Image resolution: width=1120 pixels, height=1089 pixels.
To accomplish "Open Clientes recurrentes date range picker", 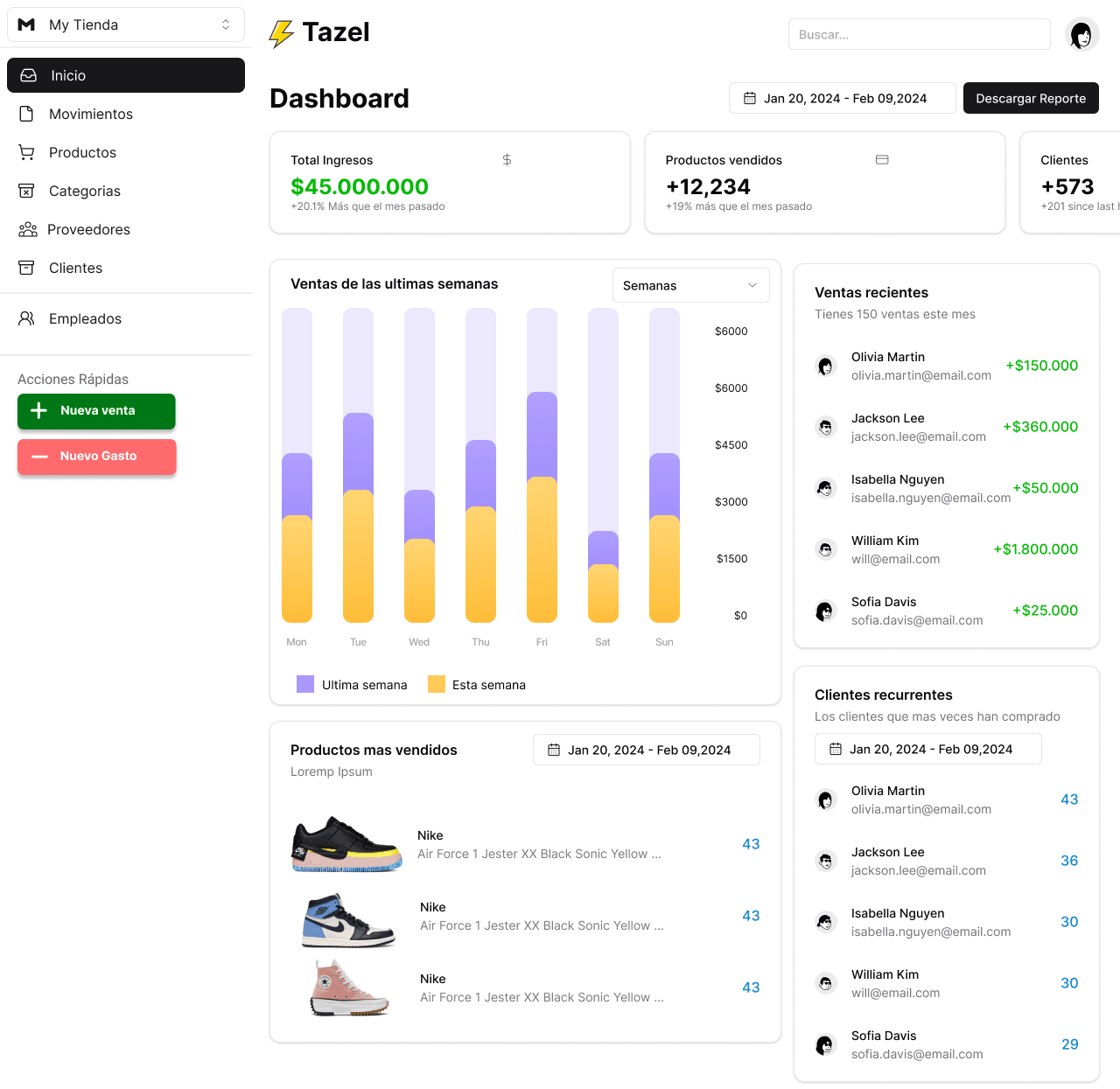I will pyautogui.click(x=928, y=749).
